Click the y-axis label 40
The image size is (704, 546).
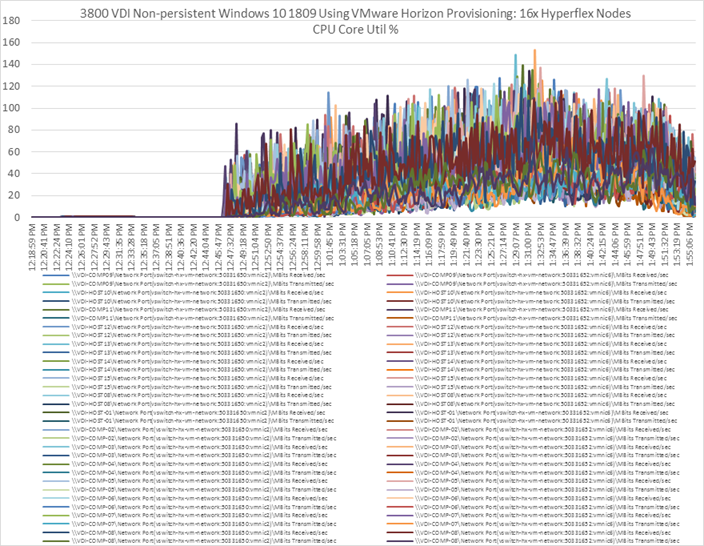click(14, 173)
